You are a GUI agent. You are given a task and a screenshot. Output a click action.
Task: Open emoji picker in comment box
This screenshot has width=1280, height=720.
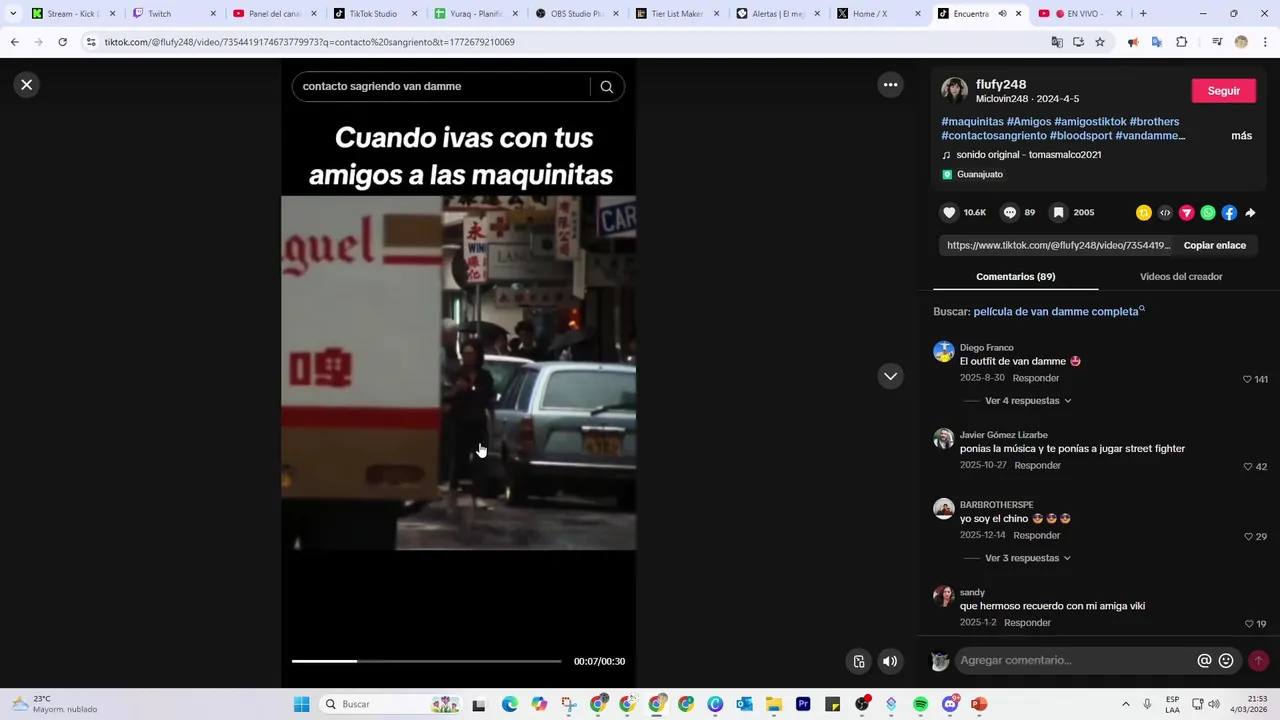click(x=1226, y=661)
